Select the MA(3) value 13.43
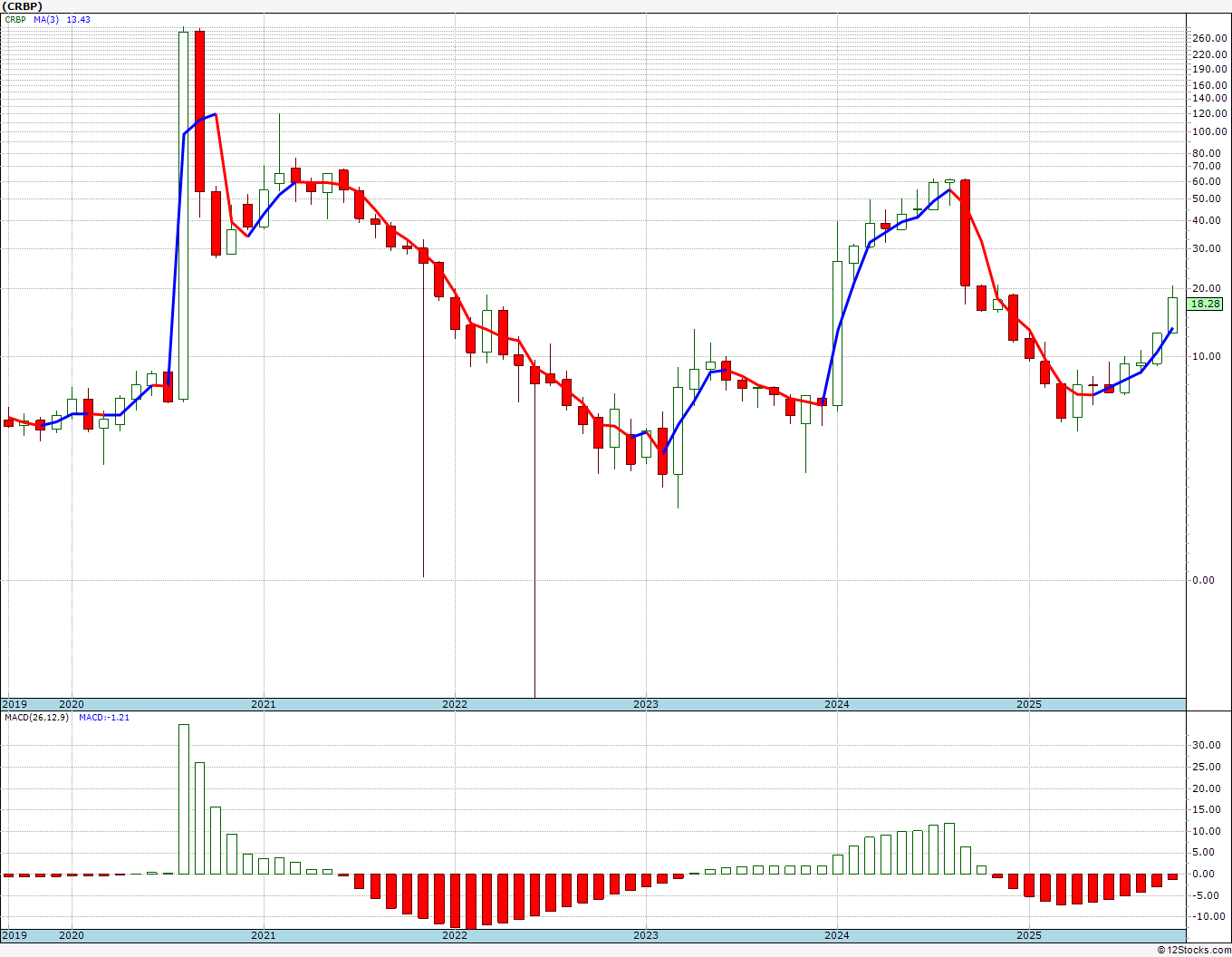 79,20
